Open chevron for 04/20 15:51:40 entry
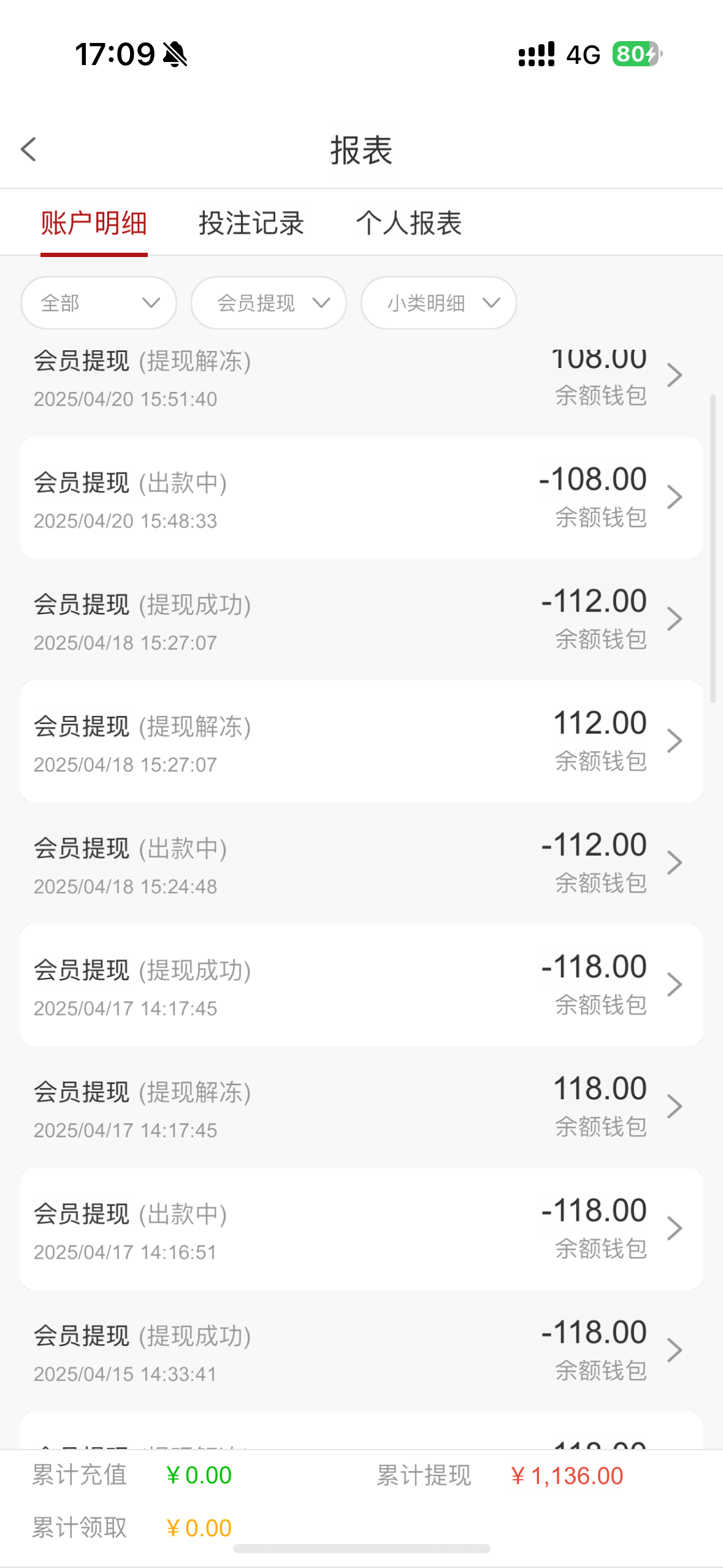The height and width of the screenshot is (1568, 723). pos(674,375)
